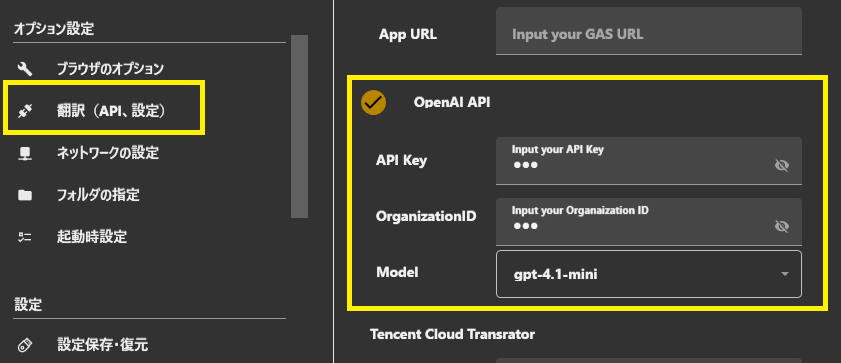841x363 pixels.
Task: Click the OrganizationID label
Action: click(426, 217)
